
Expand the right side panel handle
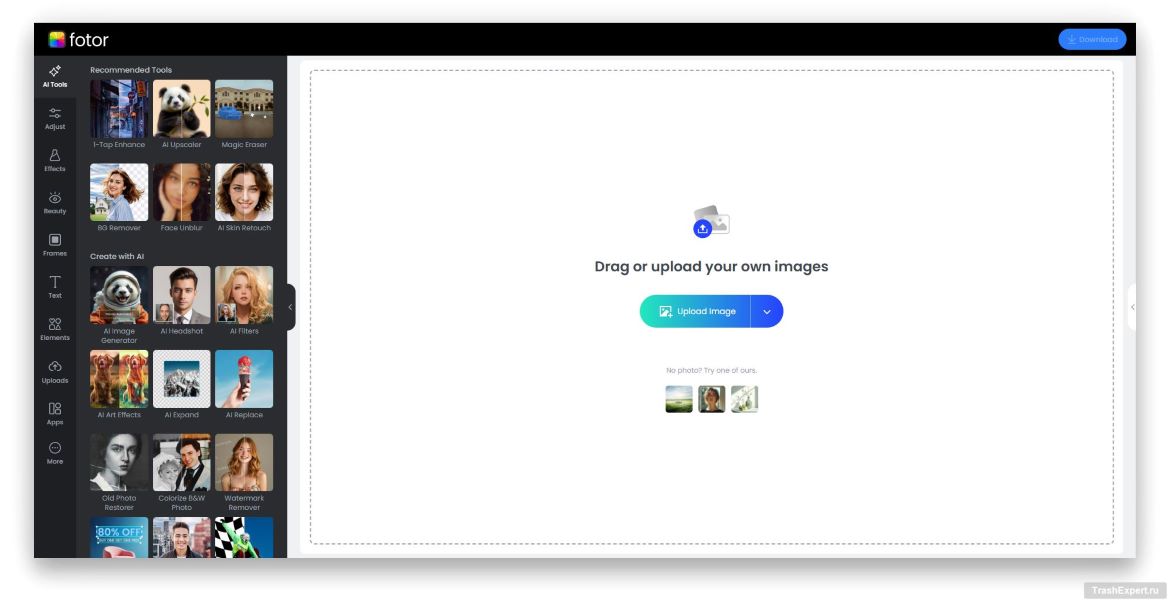(x=1132, y=307)
